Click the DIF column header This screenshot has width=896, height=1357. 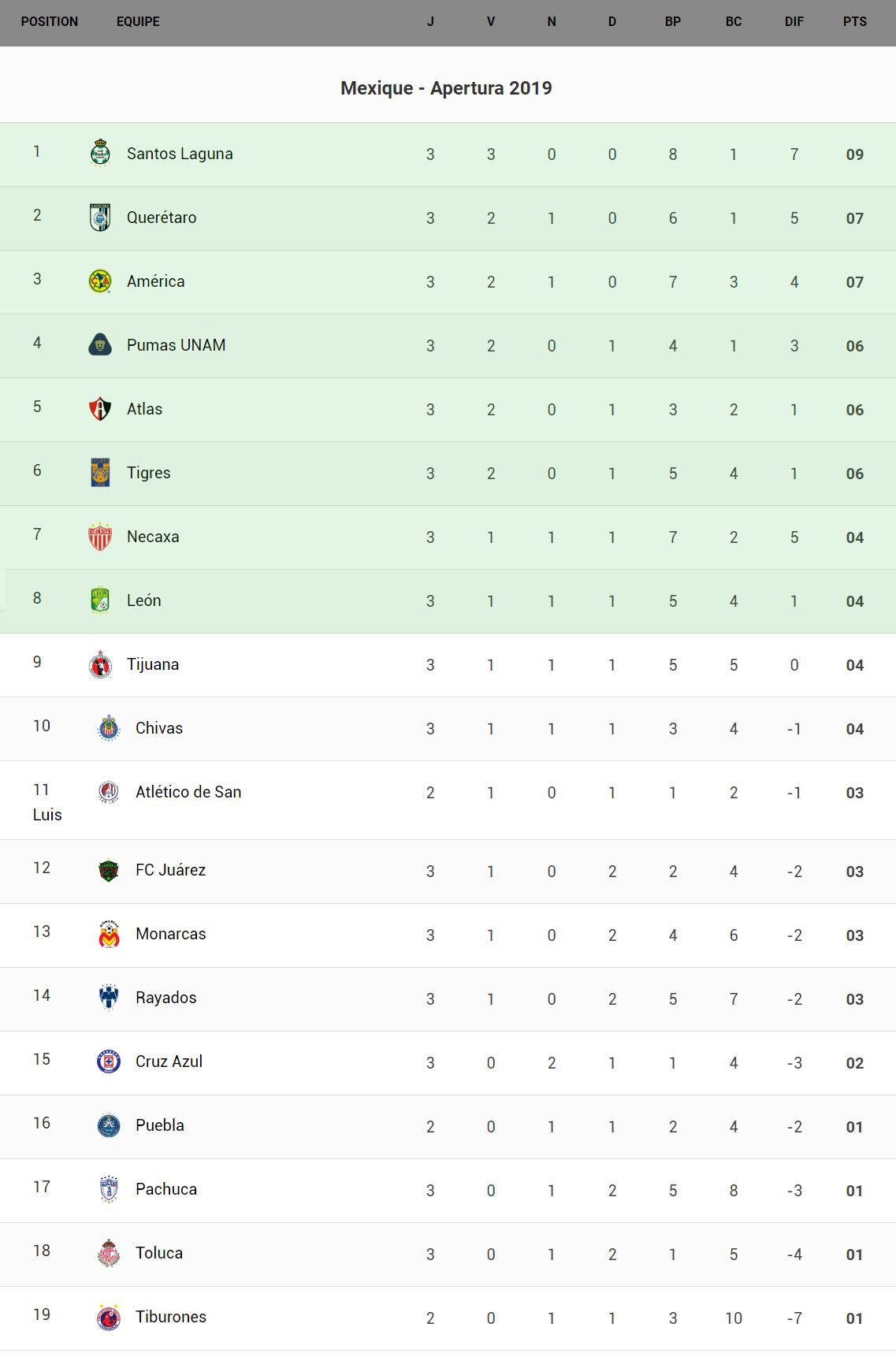click(794, 22)
